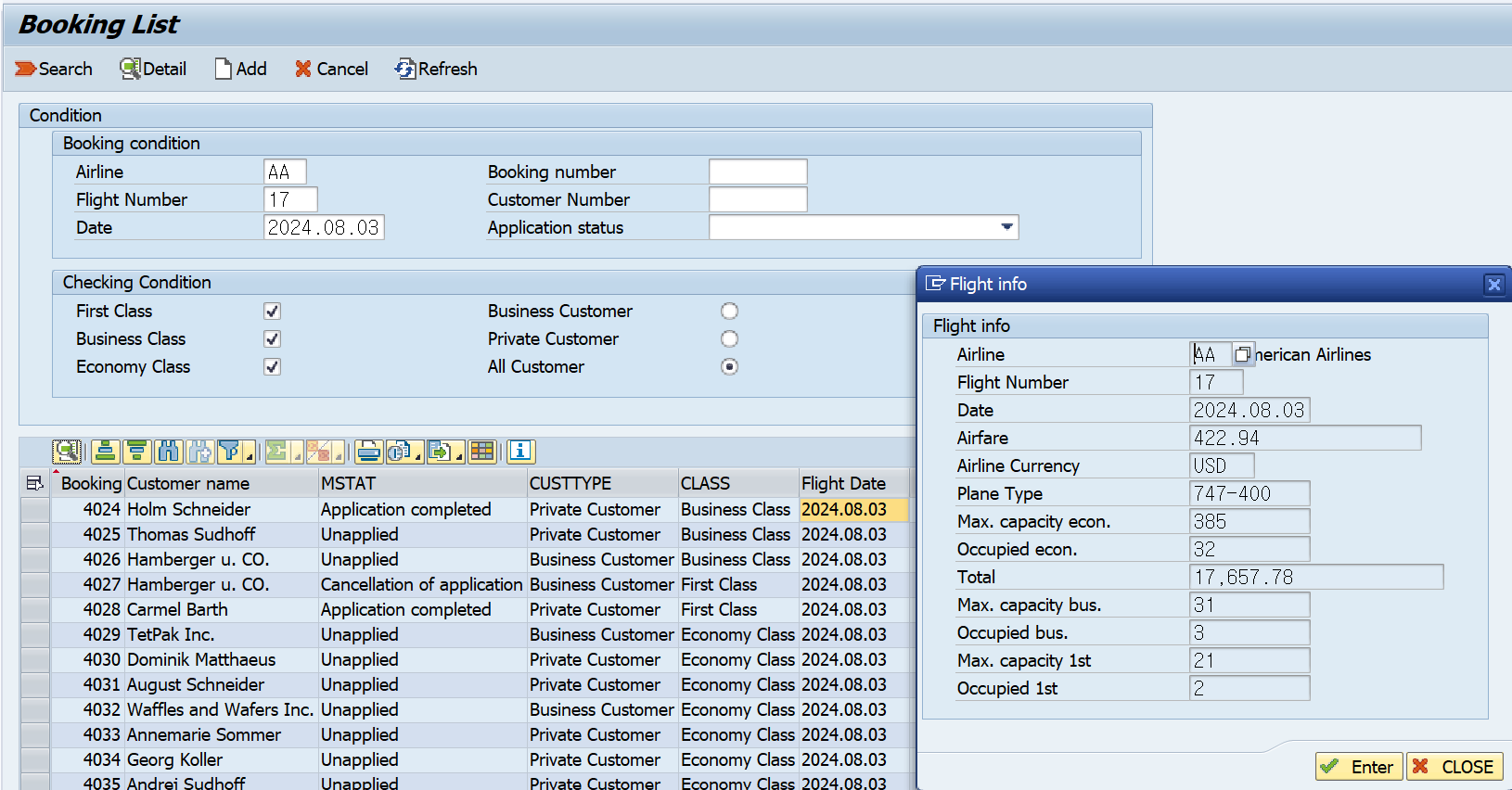Click the CLASS column header
The height and width of the screenshot is (790, 1512).
click(738, 483)
